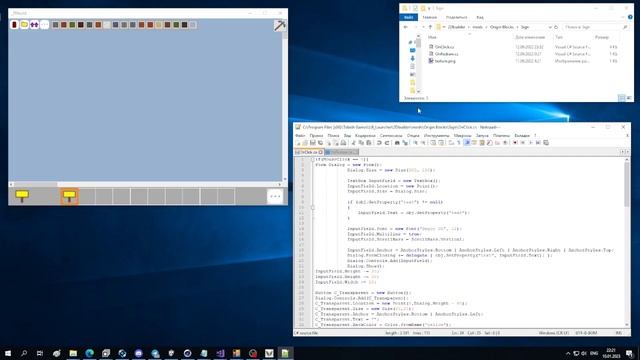Viewport: 640px width, 360px height.
Task: Switch Explorer to details view toggle
Action: coord(622,98)
